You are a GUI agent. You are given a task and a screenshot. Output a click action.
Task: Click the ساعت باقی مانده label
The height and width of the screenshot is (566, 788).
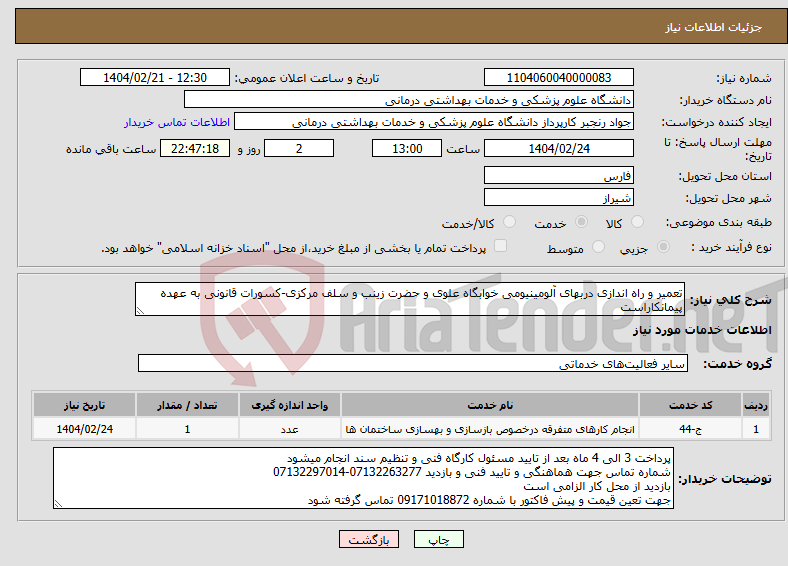(111, 149)
